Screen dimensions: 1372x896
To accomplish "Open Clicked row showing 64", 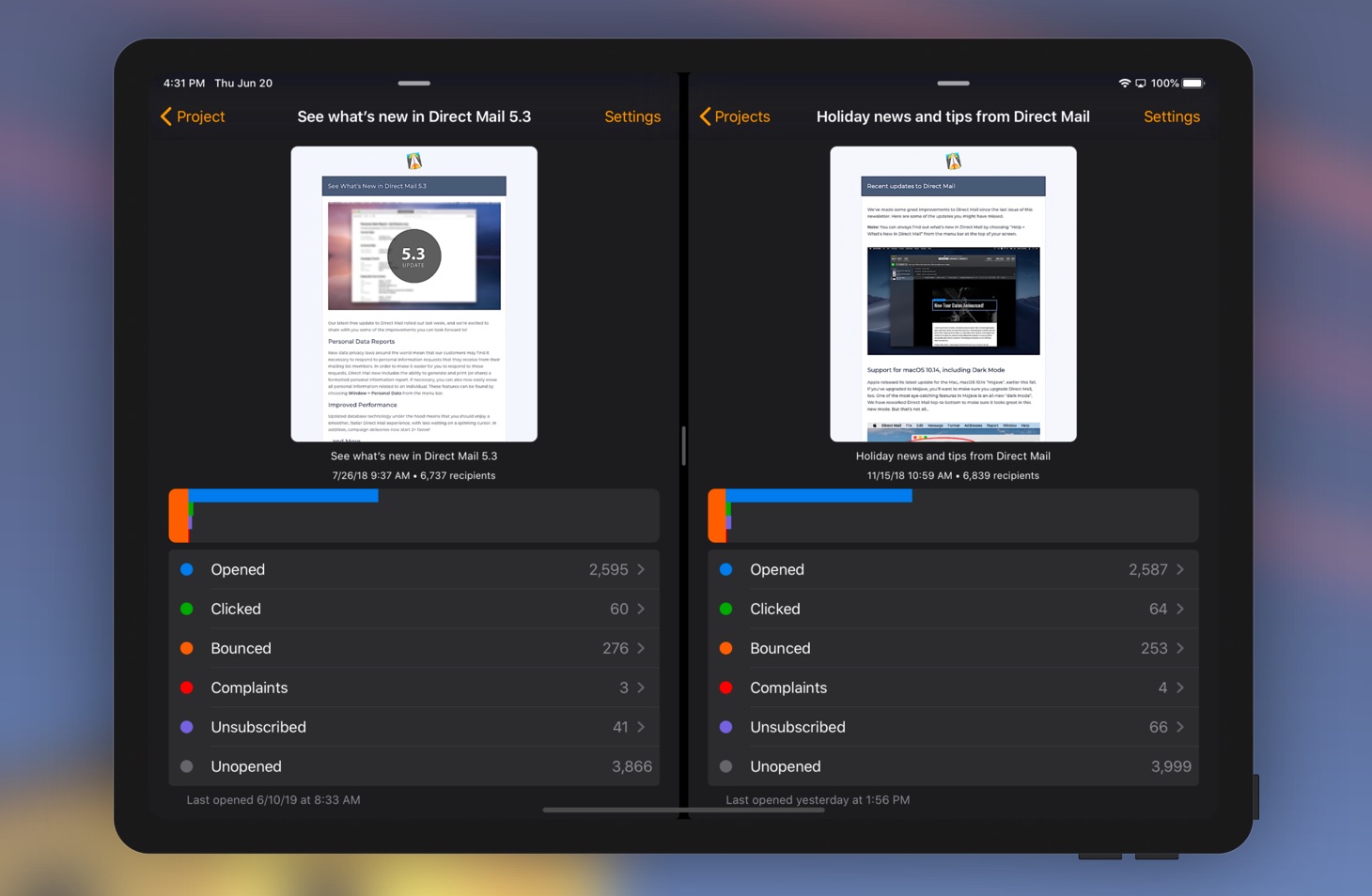I will 953,609.
